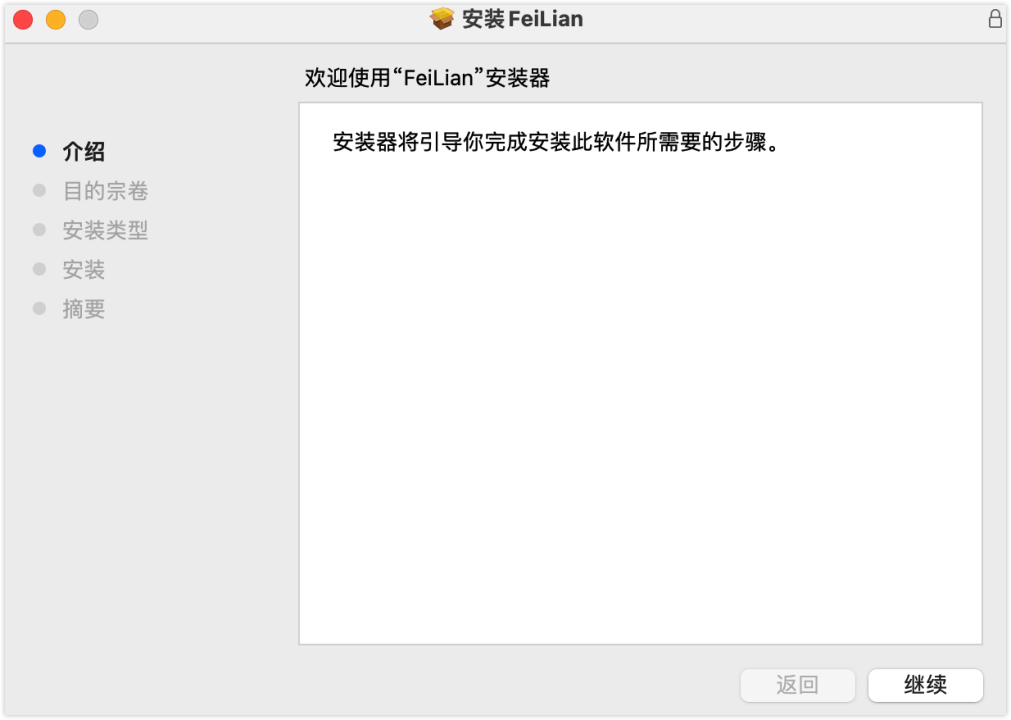Click the installer introduction text paragraph
The height and width of the screenshot is (720, 1011).
coord(556,142)
